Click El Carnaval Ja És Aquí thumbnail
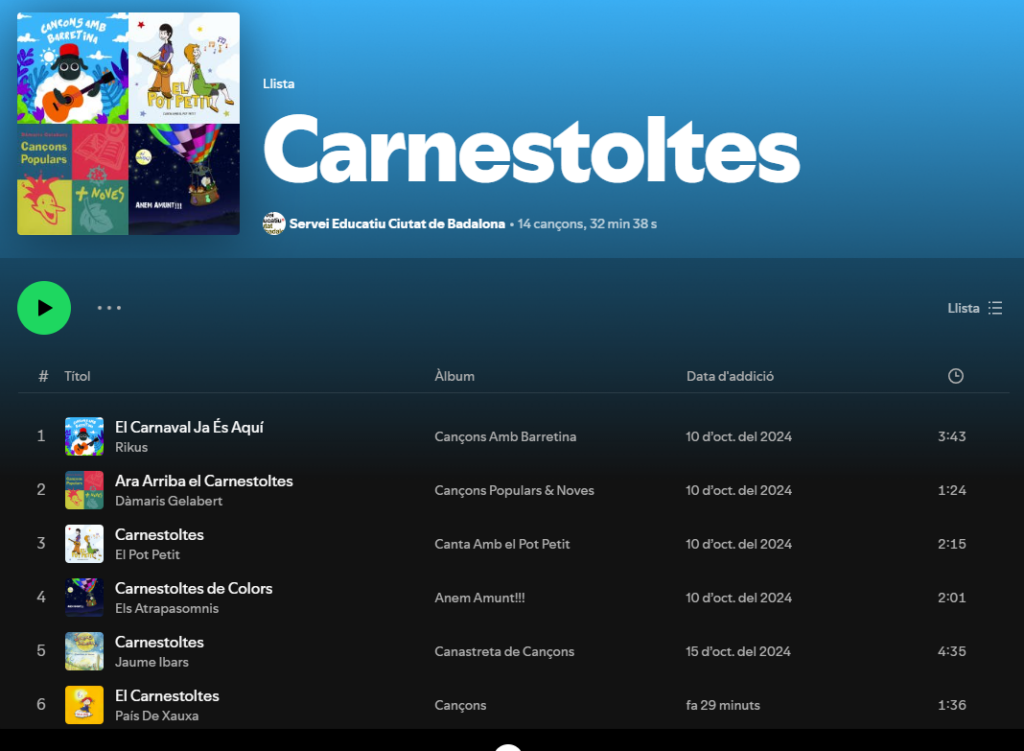This screenshot has height=751, width=1024. click(84, 436)
